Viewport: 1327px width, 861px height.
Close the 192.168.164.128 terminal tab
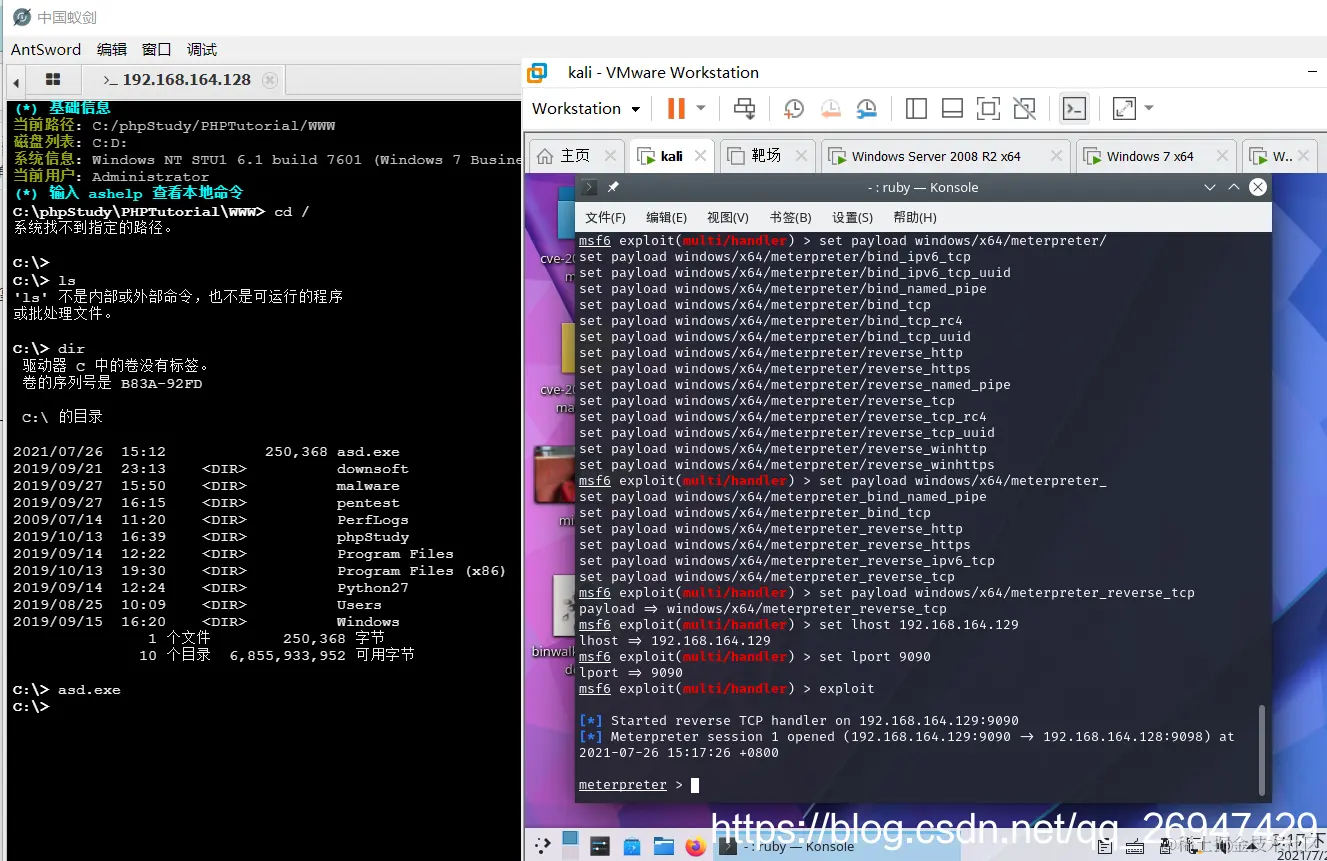[x=269, y=80]
